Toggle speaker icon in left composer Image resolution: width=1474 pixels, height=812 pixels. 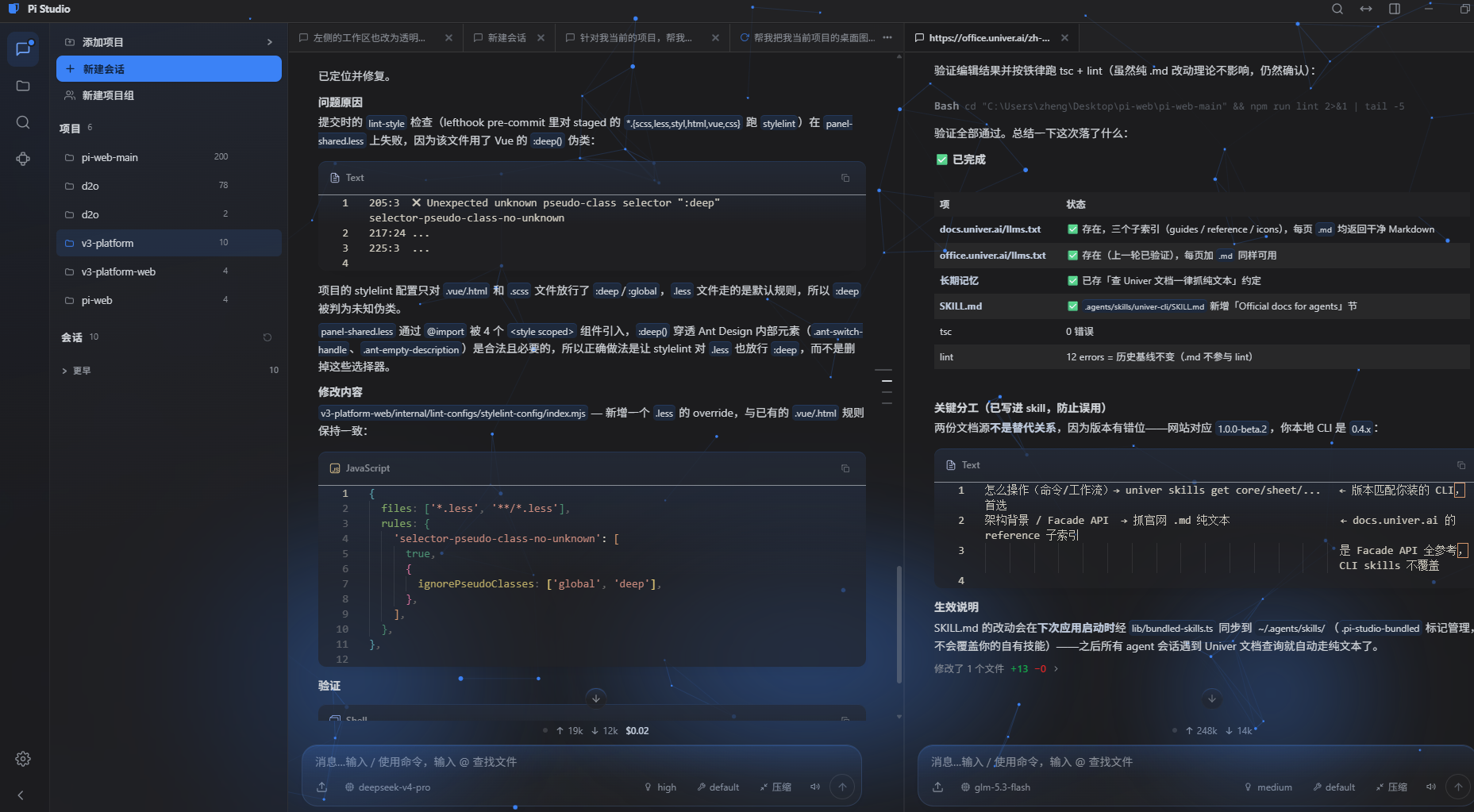coord(814,787)
